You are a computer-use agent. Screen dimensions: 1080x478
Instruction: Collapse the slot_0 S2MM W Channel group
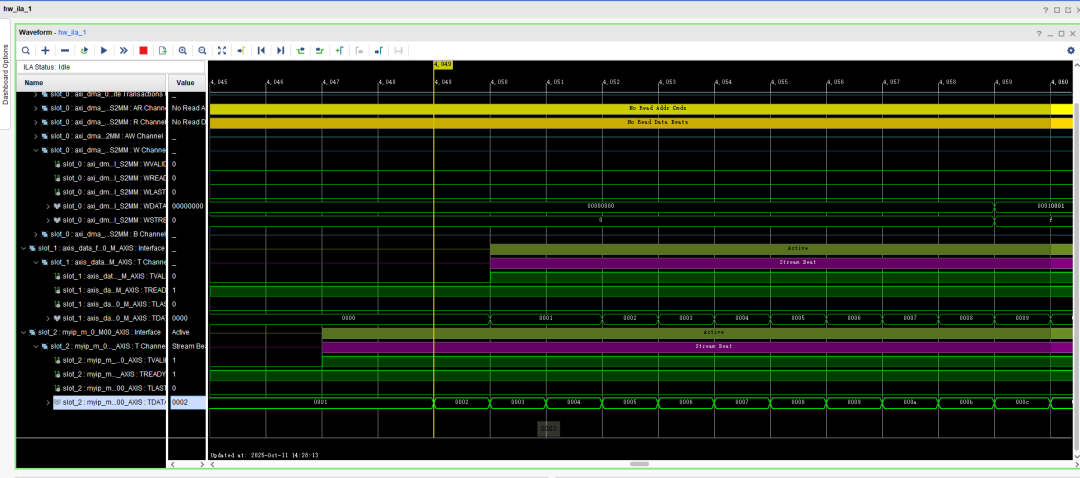coord(35,150)
